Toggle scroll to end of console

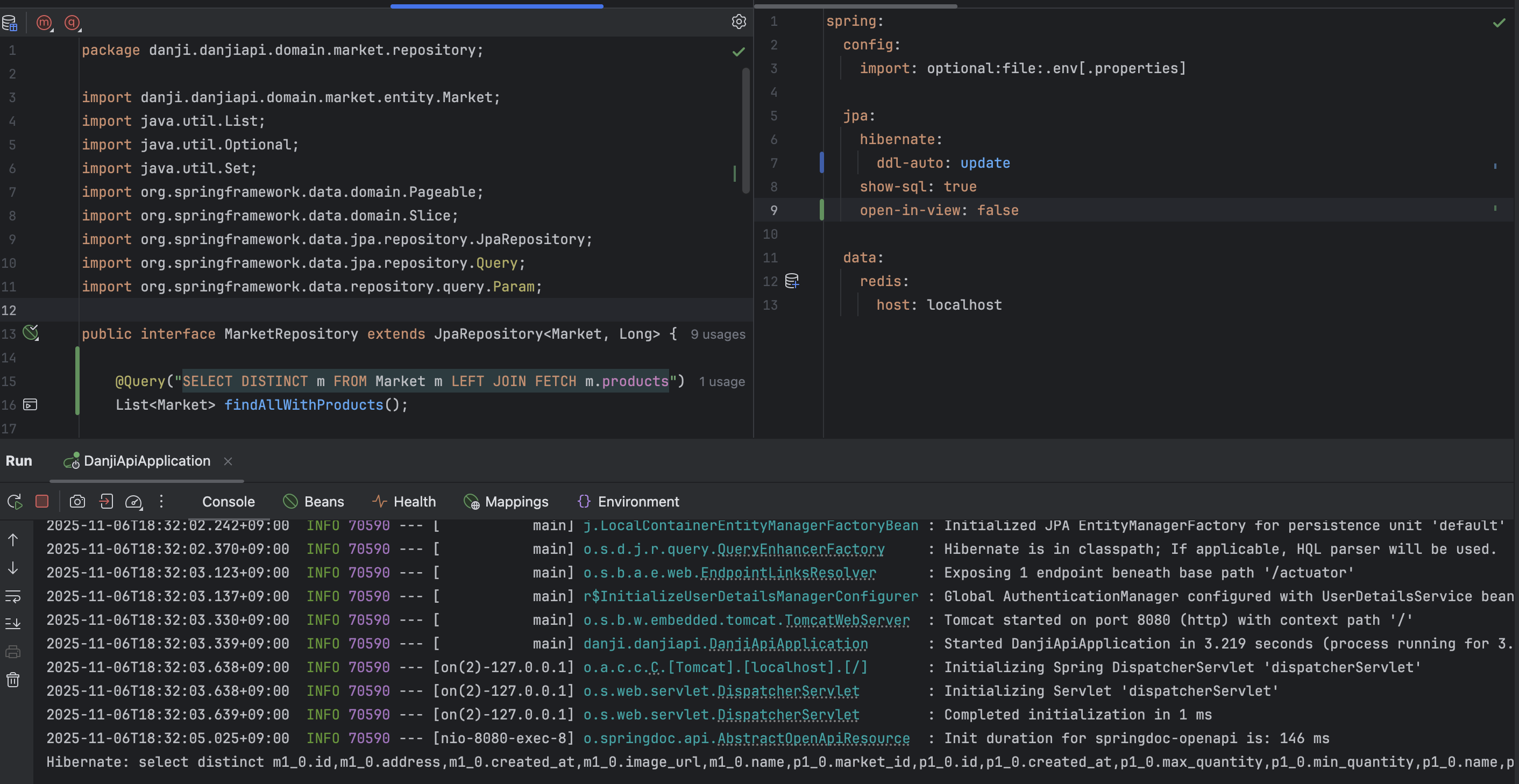(x=13, y=624)
